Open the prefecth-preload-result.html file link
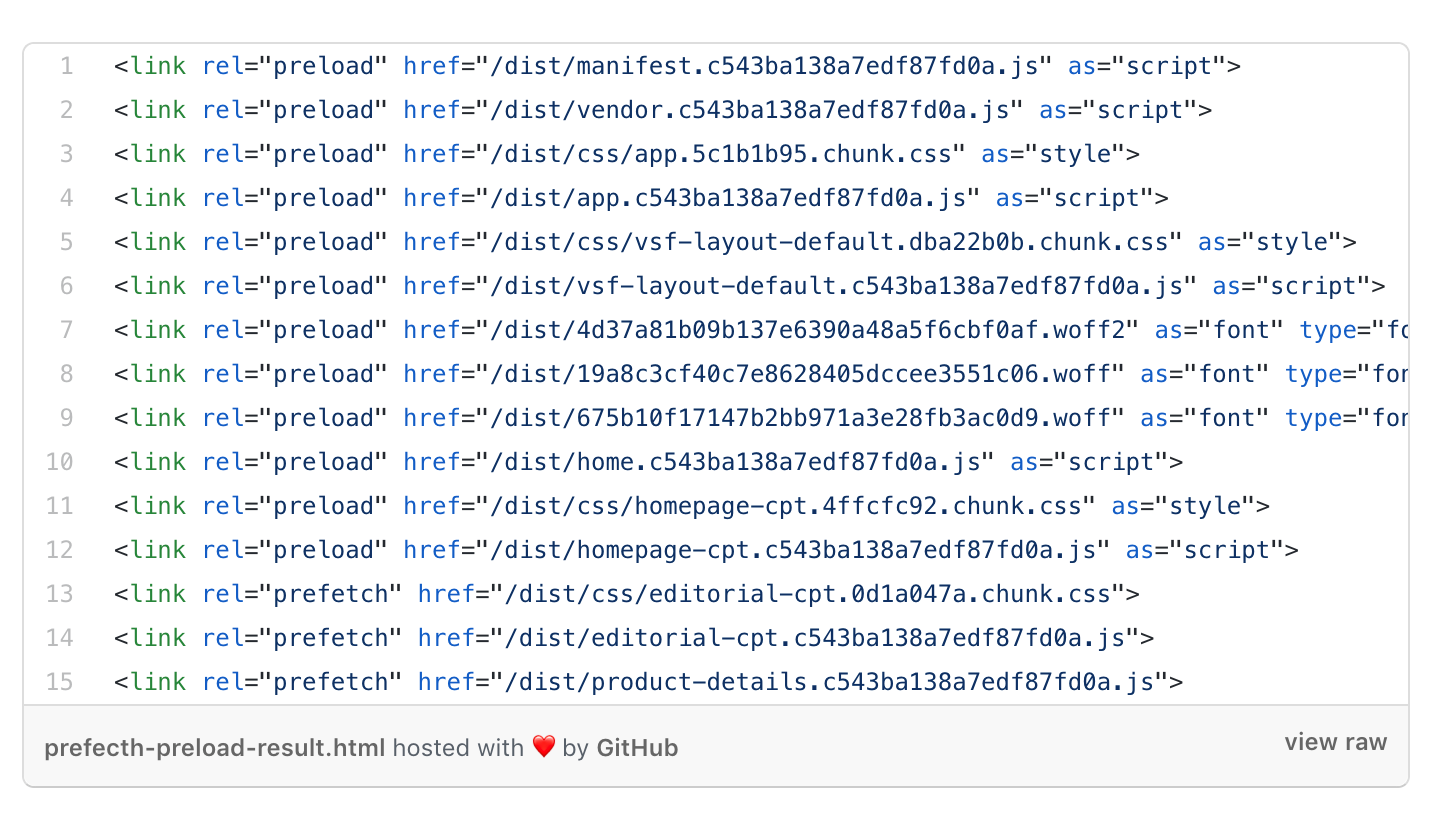The width and height of the screenshot is (1448, 830). (214, 748)
